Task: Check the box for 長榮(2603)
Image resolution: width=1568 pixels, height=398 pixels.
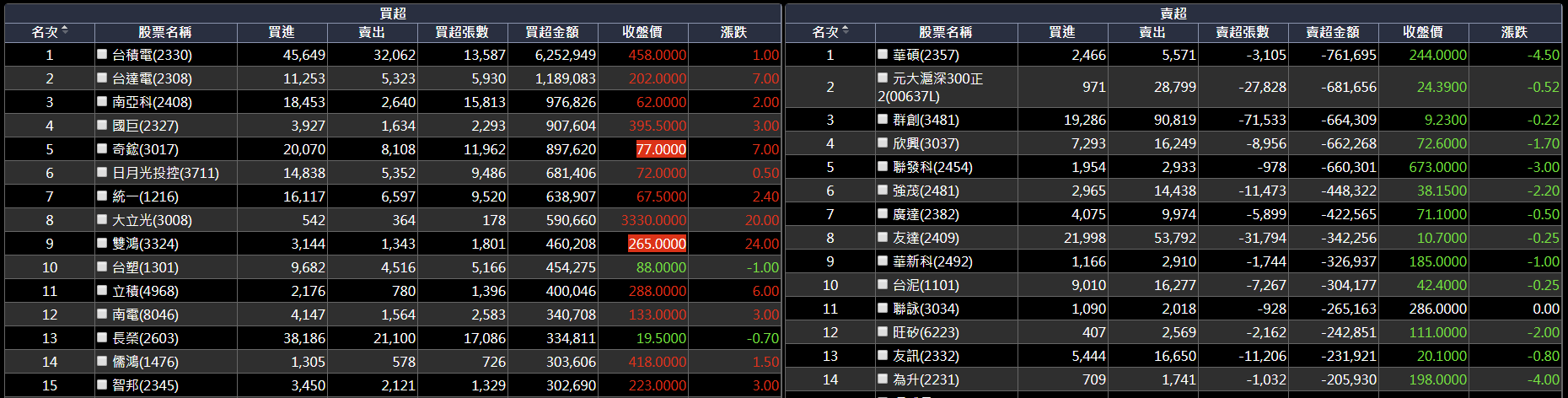Action: pyautogui.click(x=102, y=336)
